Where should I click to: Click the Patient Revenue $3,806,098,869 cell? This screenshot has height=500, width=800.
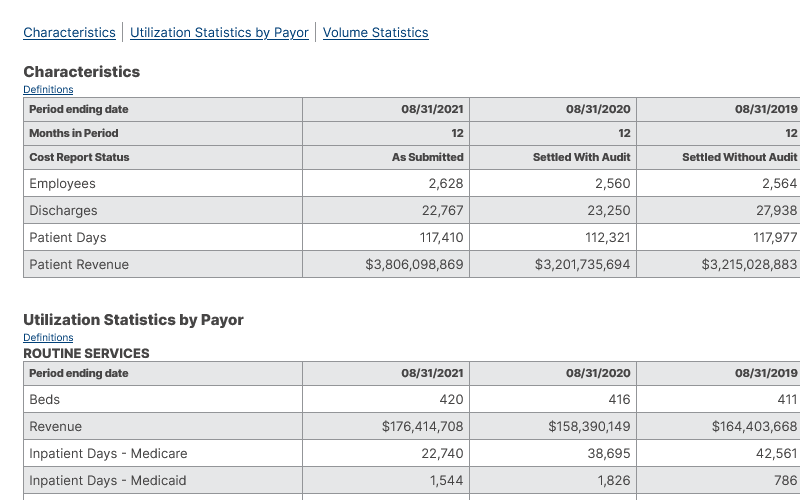click(414, 265)
